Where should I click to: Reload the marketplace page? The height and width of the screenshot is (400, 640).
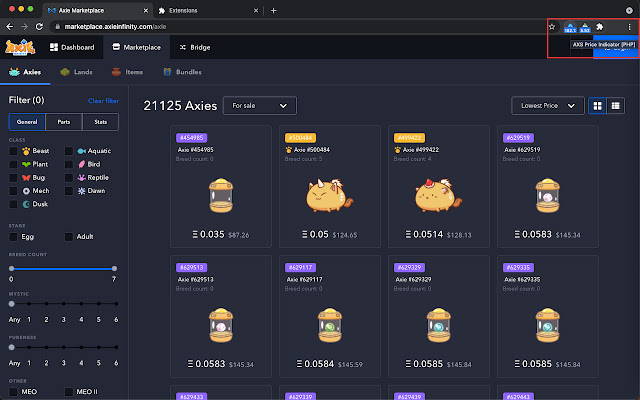39,27
